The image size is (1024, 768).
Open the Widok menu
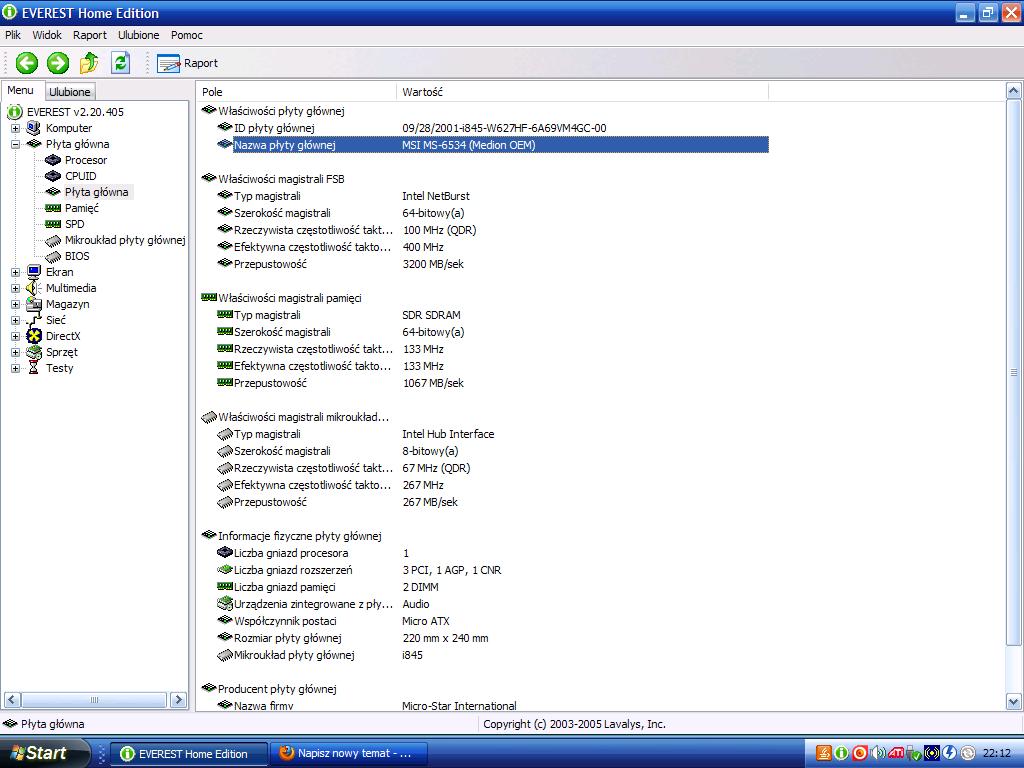(47, 35)
